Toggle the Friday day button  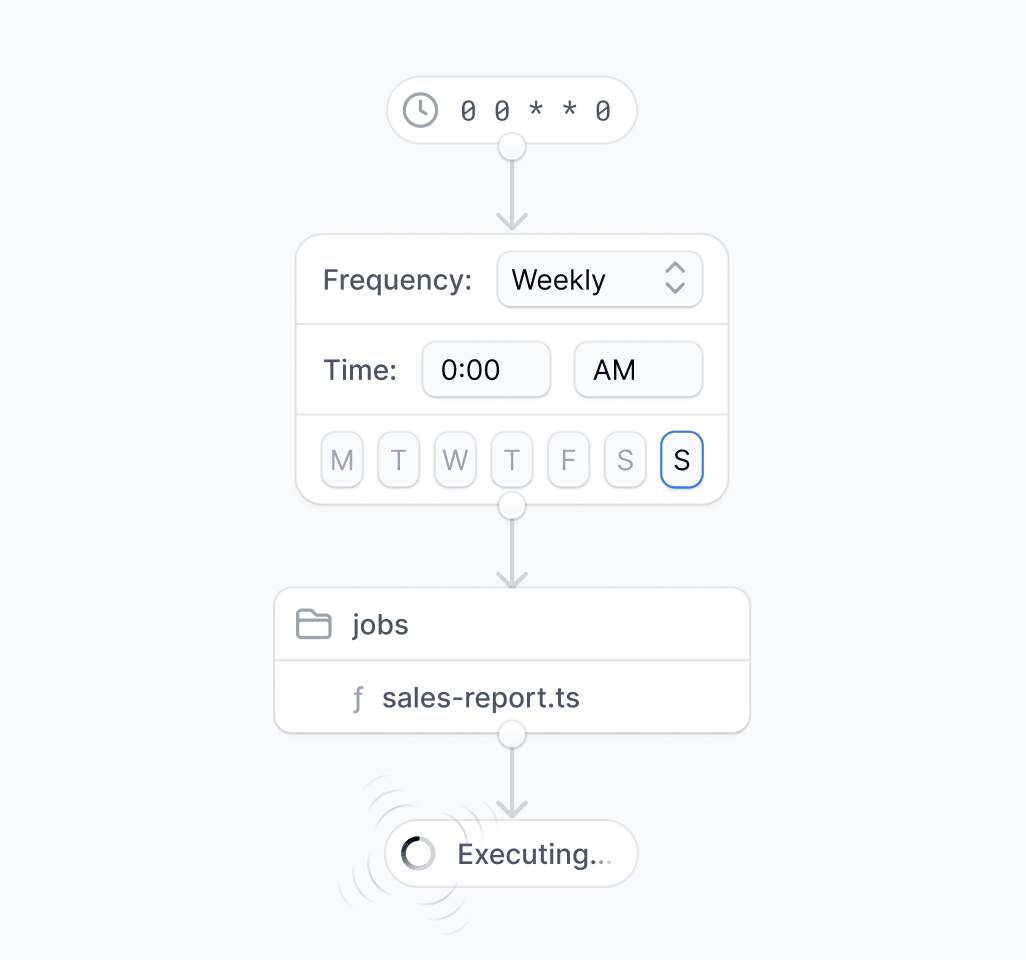pos(569,459)
